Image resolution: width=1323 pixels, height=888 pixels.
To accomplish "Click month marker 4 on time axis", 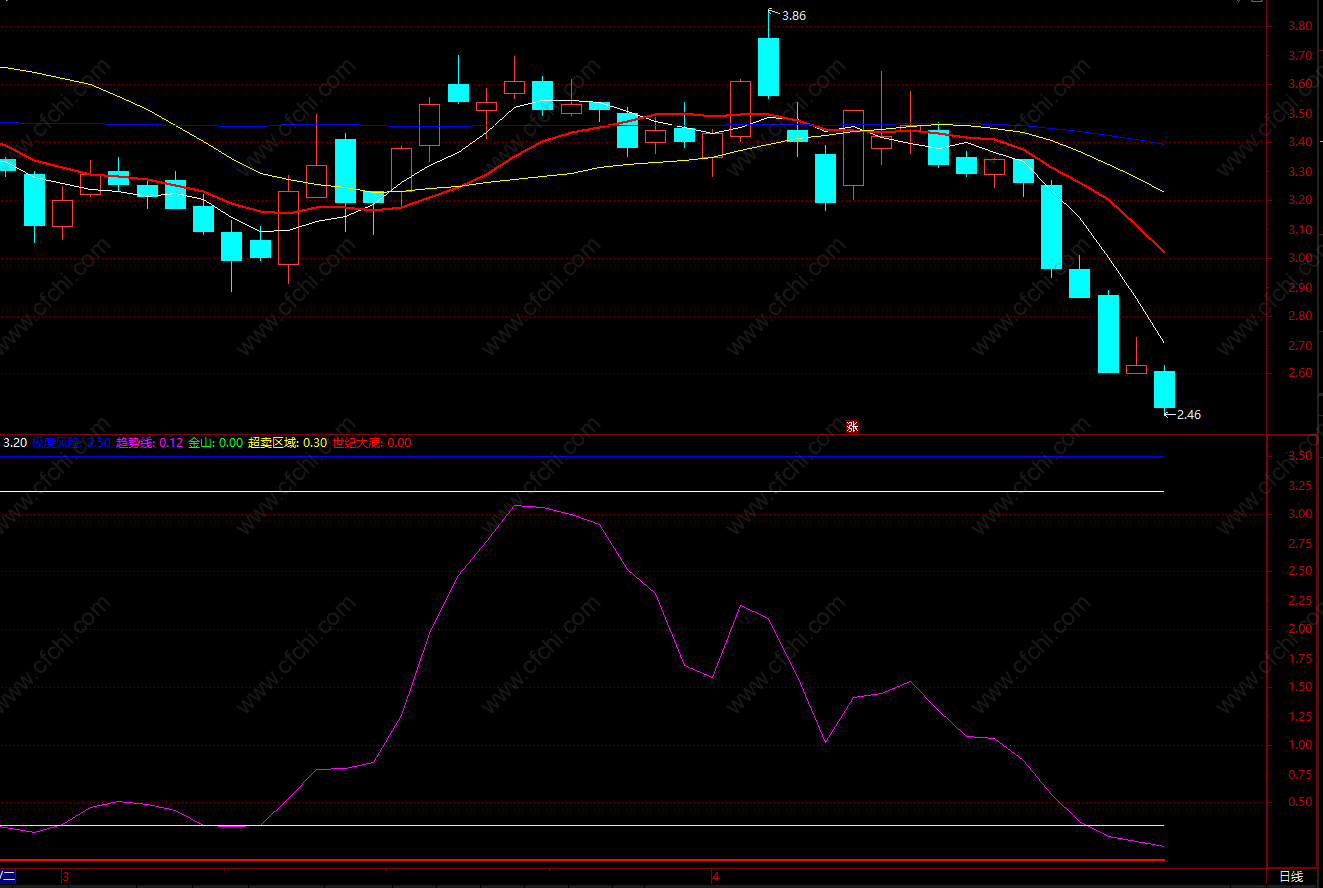I will (715, 877).
